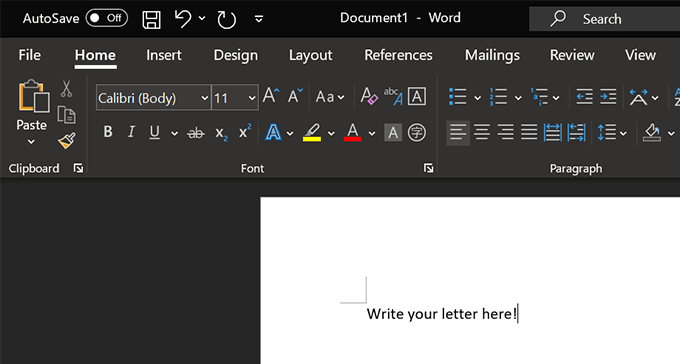Click the Bullets list icon
The height and width of the screenshot is (364, 680).
[x=458, y=97]
